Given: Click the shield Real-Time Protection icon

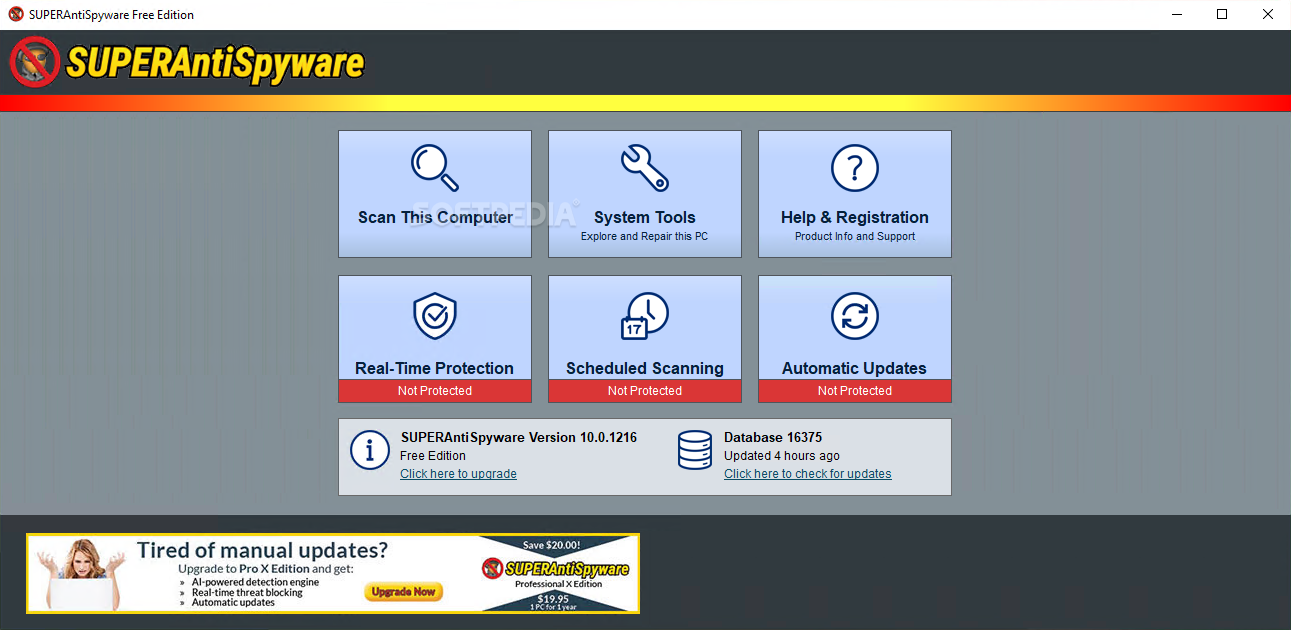Looking at the screenshot, I should [x=435, y=317].
